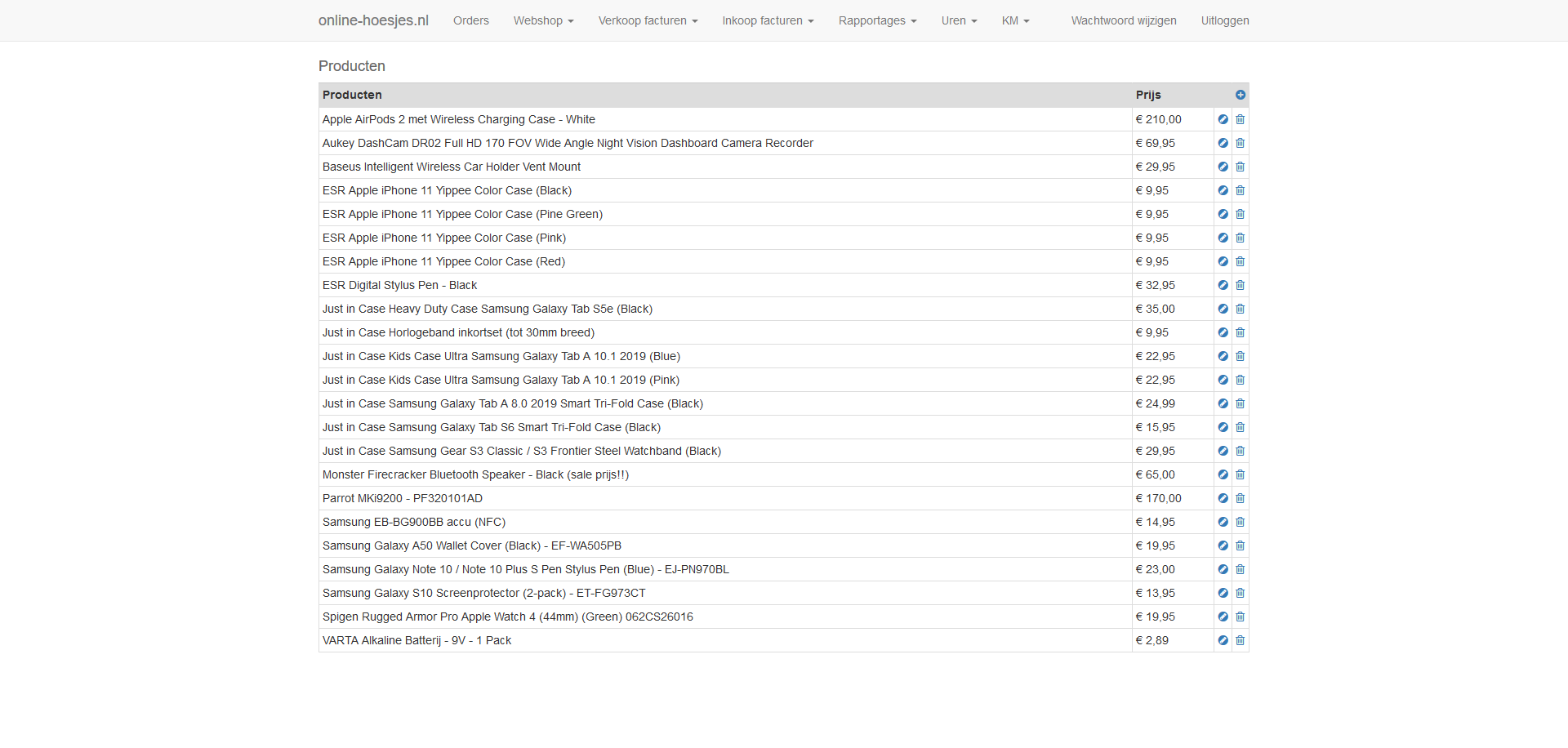Open online-hoesjes.nl home link
This screenshot has width=1568, height=748.
pyautogui.click(x=373, y=20)
